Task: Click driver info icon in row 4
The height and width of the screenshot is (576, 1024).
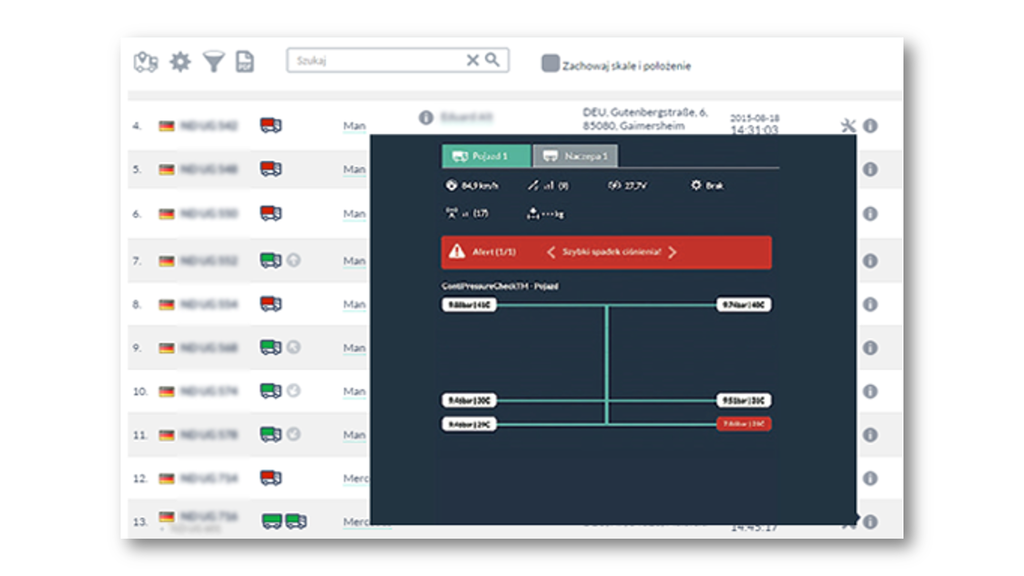Action: point(426,118)
